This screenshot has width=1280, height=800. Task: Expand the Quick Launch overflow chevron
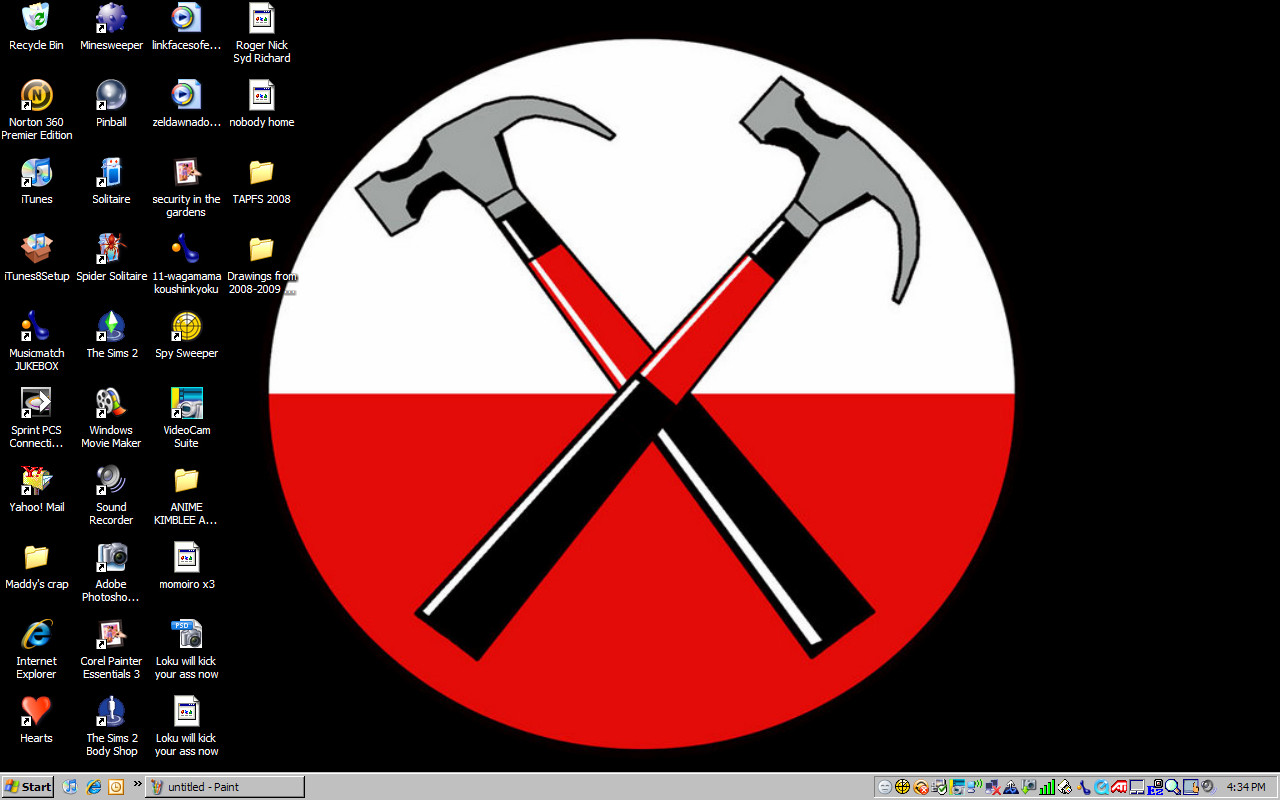[x=137, y=784]
